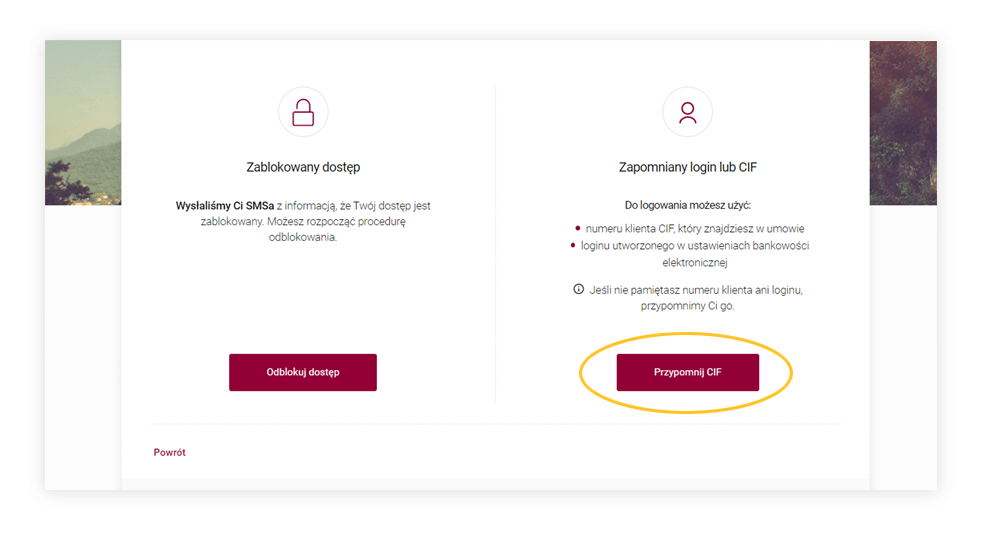Click the red bullet before "numeru klienta CIF"
This screenshot has width=990, height=540.
pyautogui.click(x=578, y=228)
